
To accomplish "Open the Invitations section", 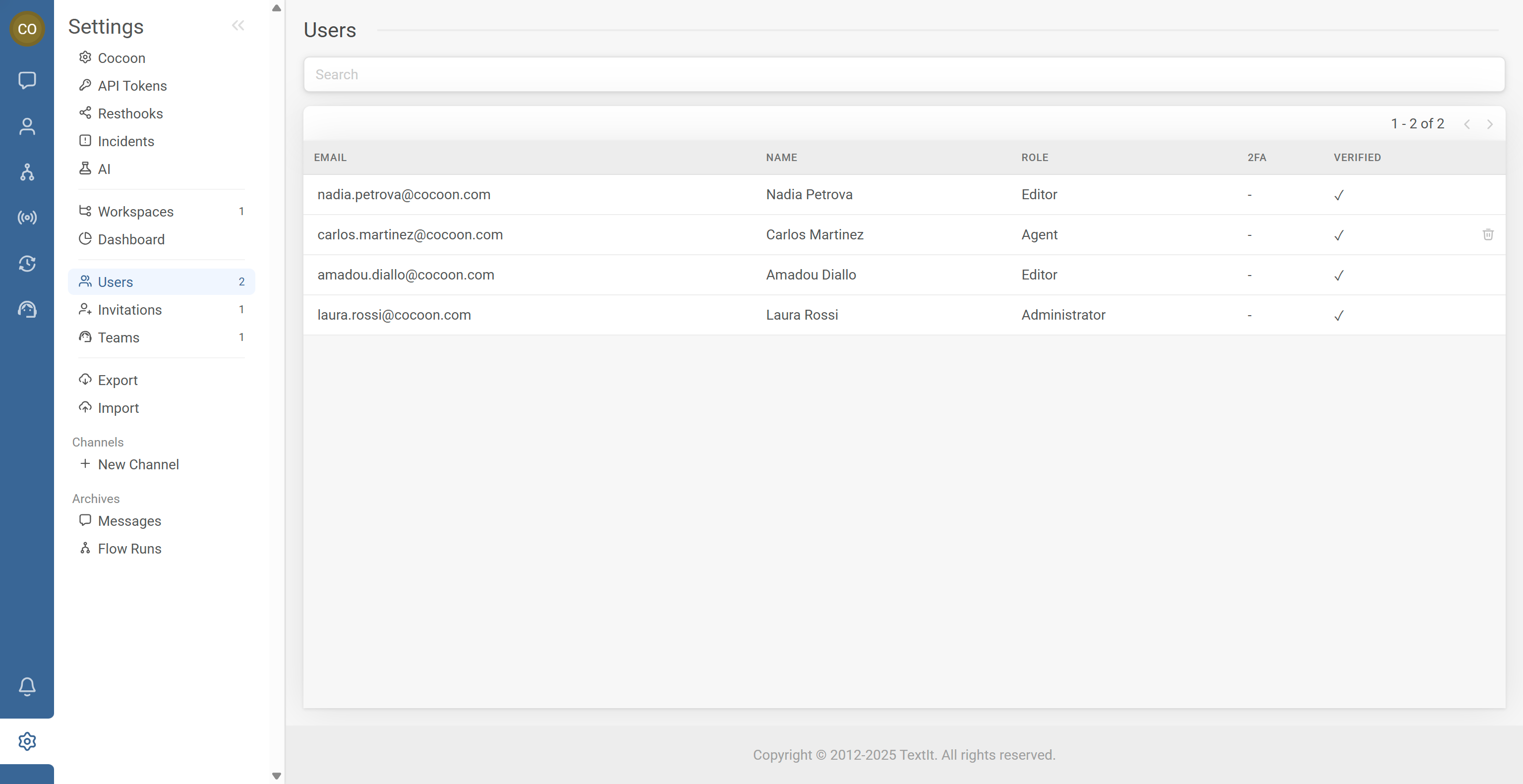I will [x=129, y=309].
